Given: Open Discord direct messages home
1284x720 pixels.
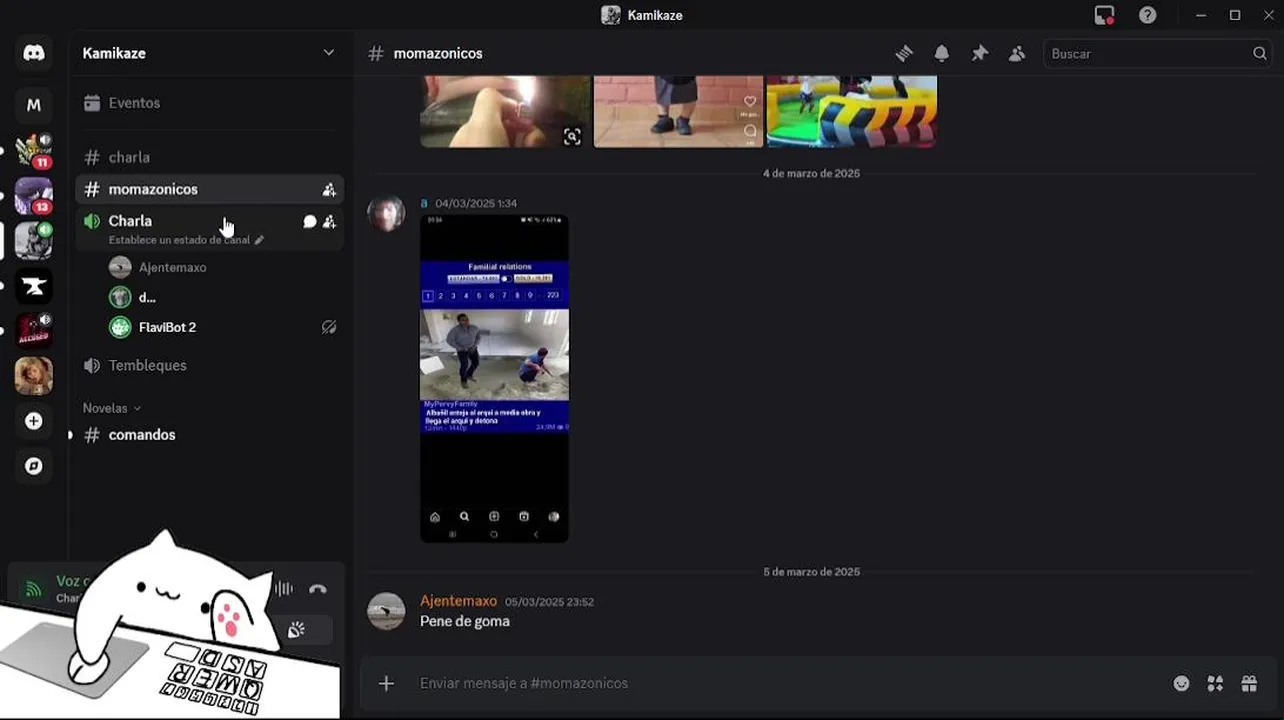Looking at the screenshot, I should coord(34,53).
